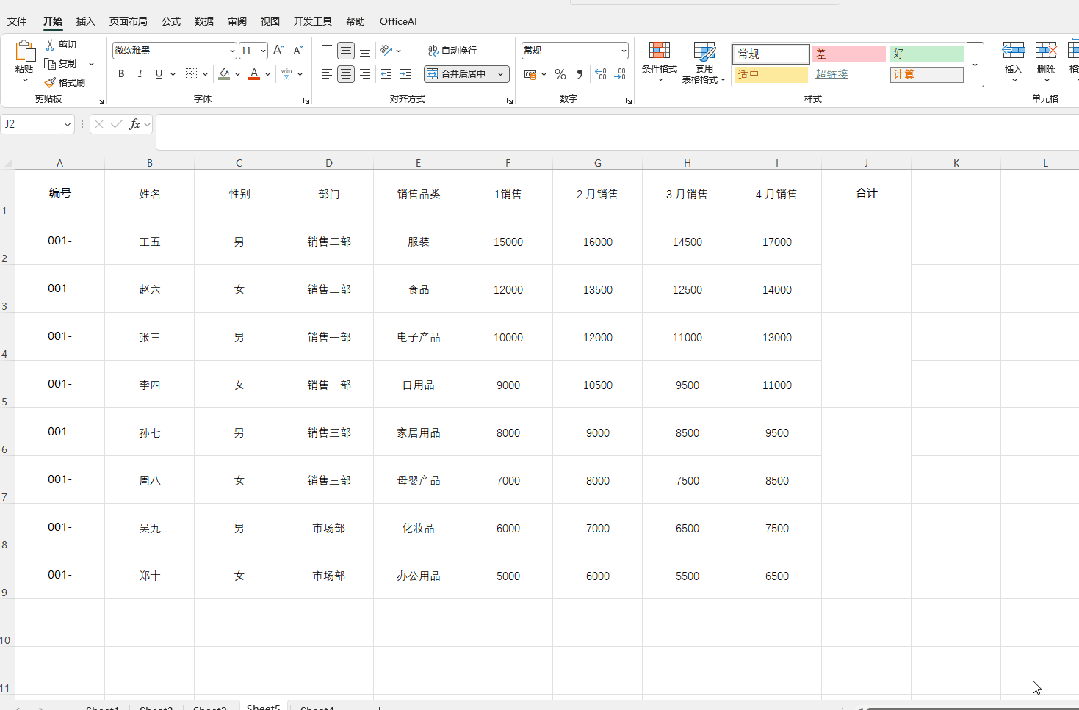Open the borders dropdown arrow

click(205, 74)
